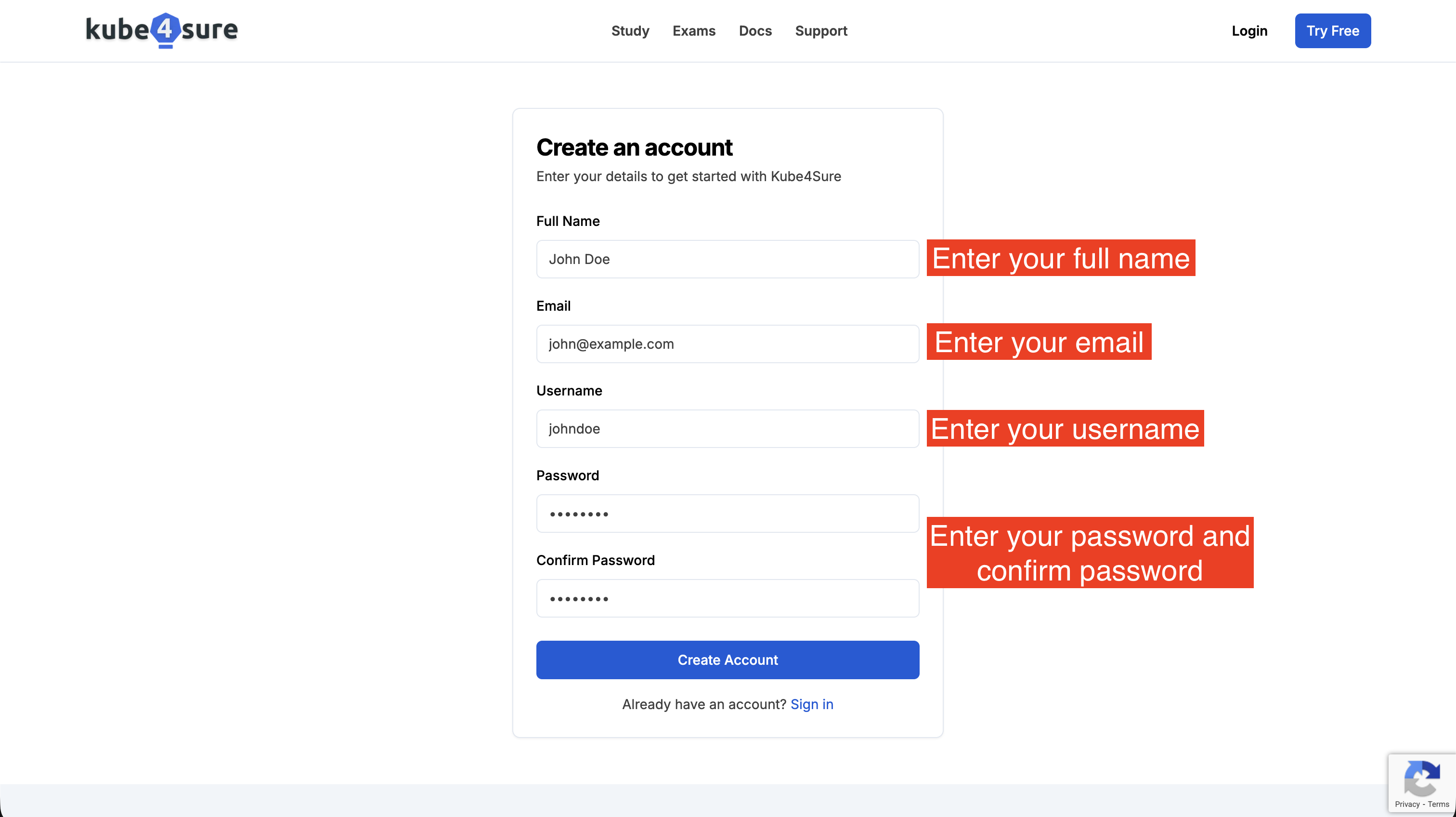
Task: Select the Email input field
Action: [x=728, y=344]
